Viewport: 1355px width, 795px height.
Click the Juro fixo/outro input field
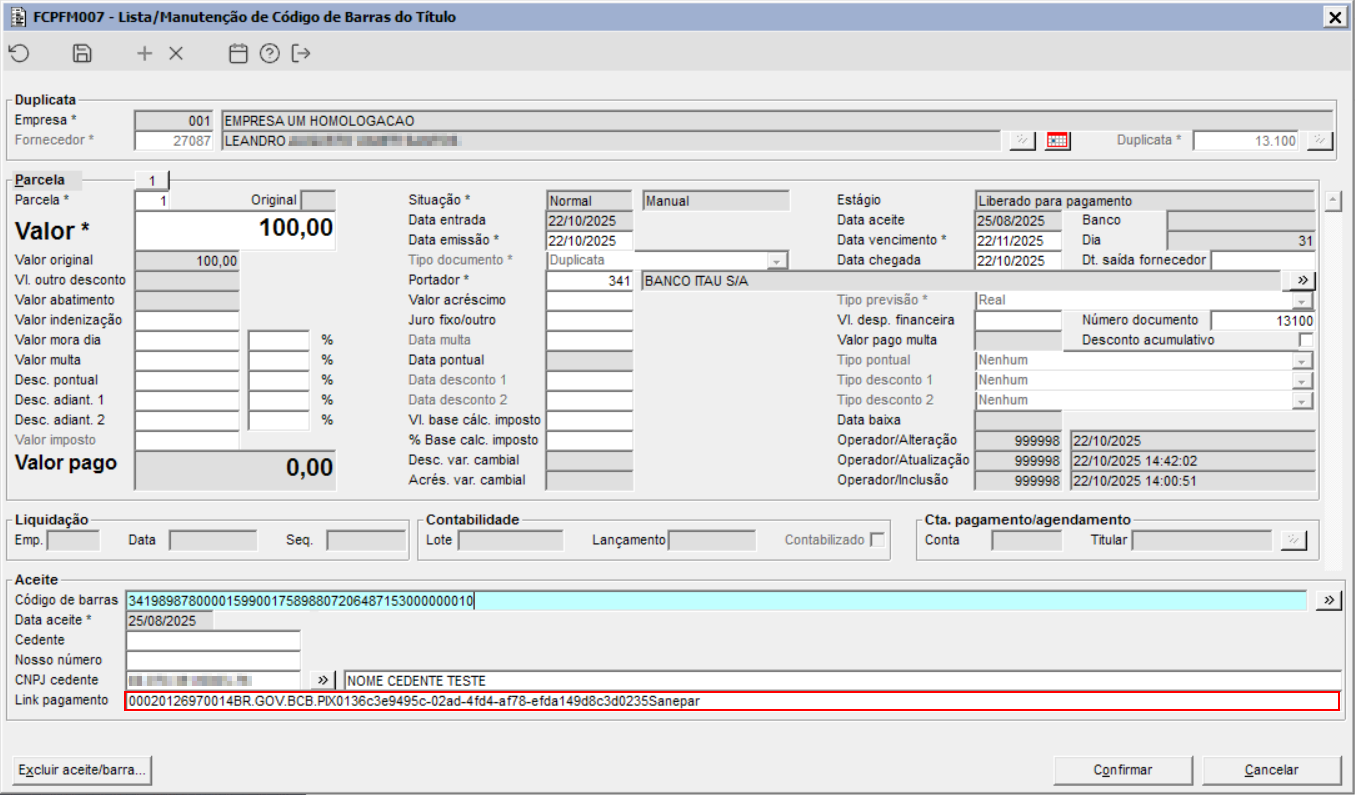click(x=590, y=321)
